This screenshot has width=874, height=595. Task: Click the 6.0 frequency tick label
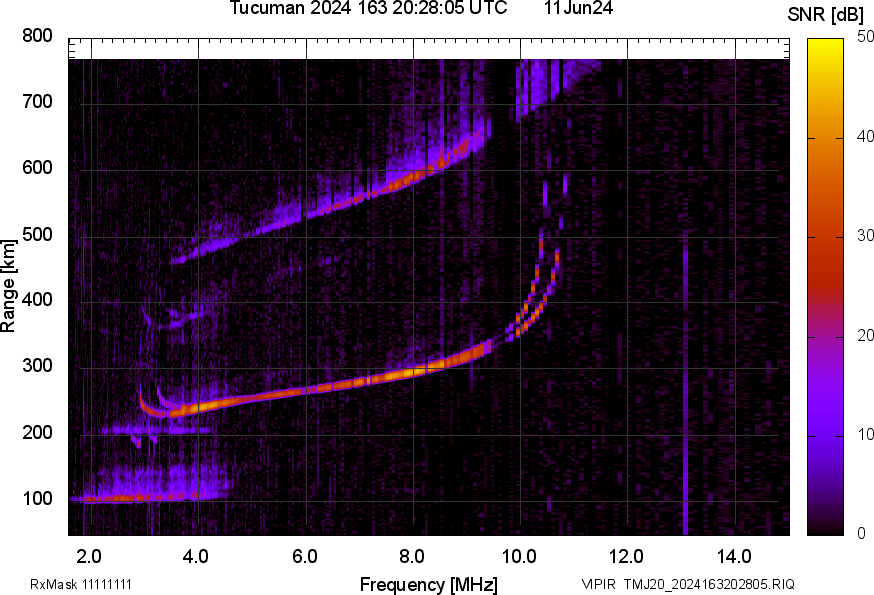point(304,556)
